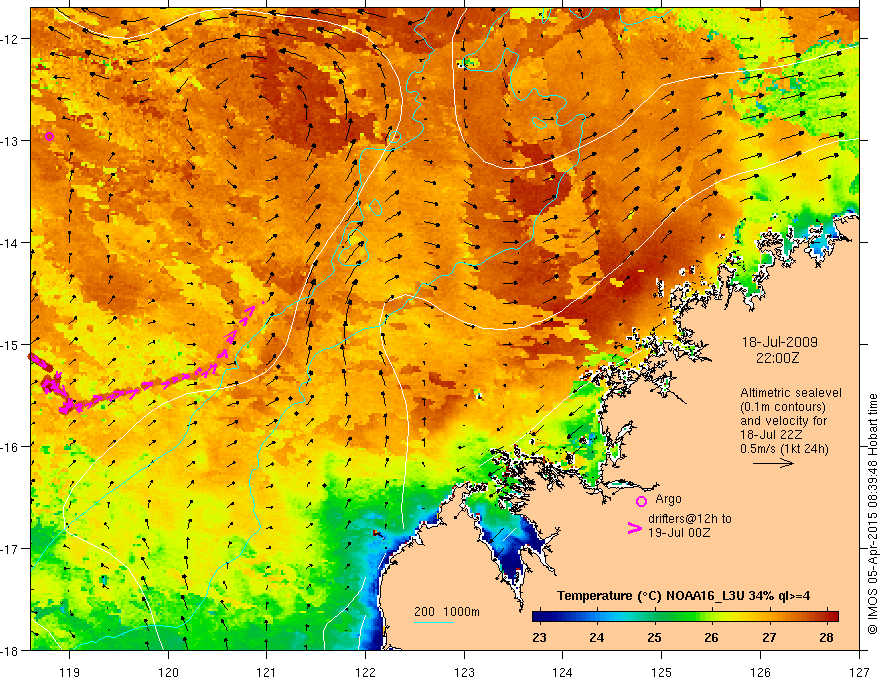Click the IMOS copyright timestamp text
The width and height of the screenshot is (880, 680).
[872, 513]
